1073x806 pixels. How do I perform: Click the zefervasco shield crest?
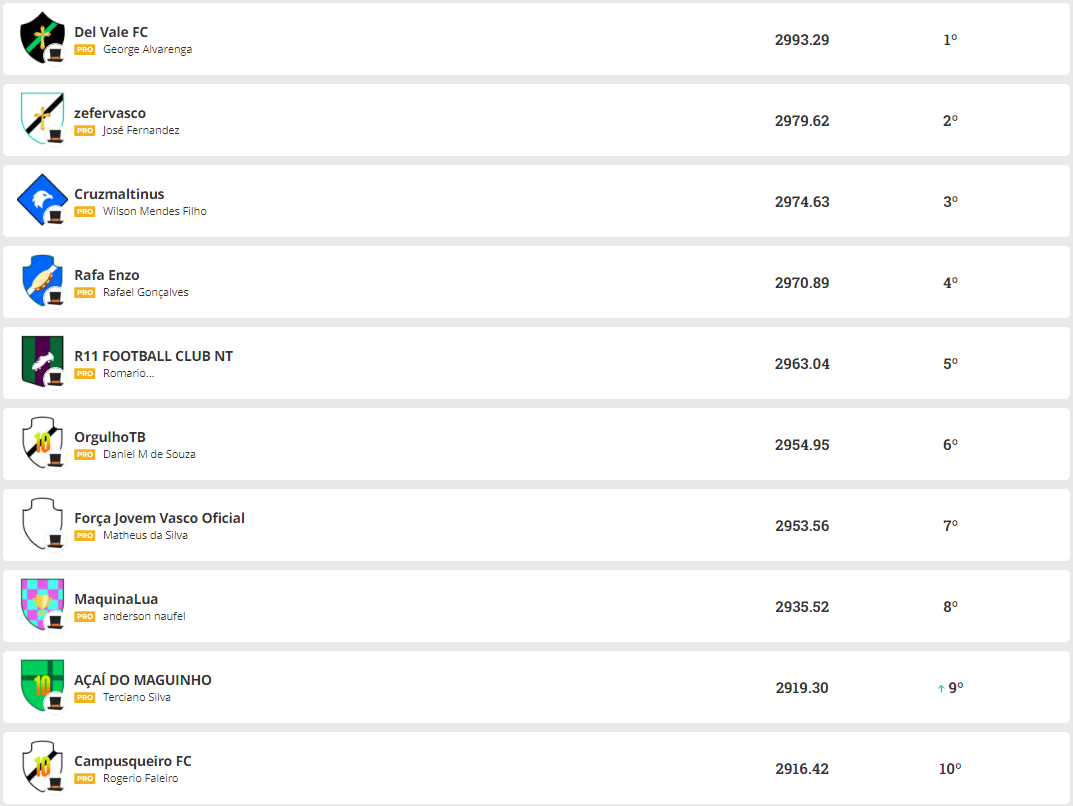(42, 118)
